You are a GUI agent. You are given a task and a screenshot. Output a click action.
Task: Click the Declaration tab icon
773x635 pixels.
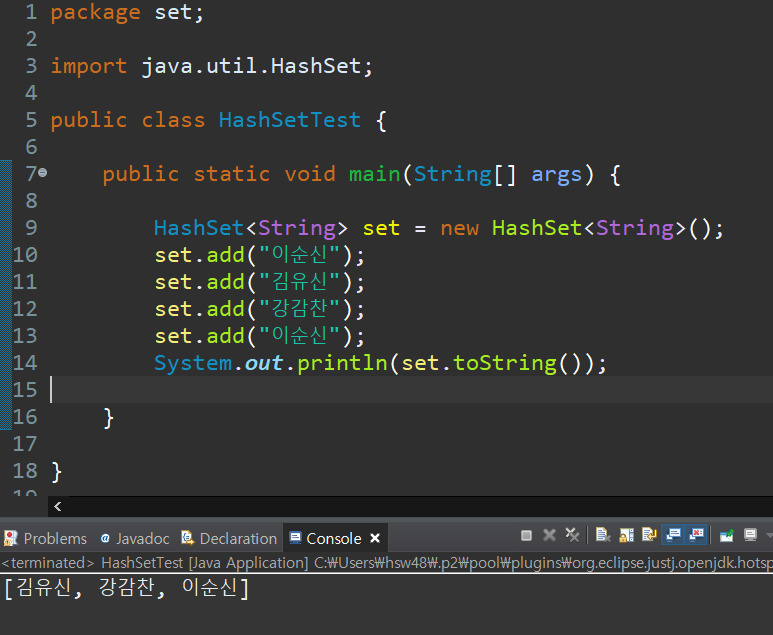click(187, 538)
